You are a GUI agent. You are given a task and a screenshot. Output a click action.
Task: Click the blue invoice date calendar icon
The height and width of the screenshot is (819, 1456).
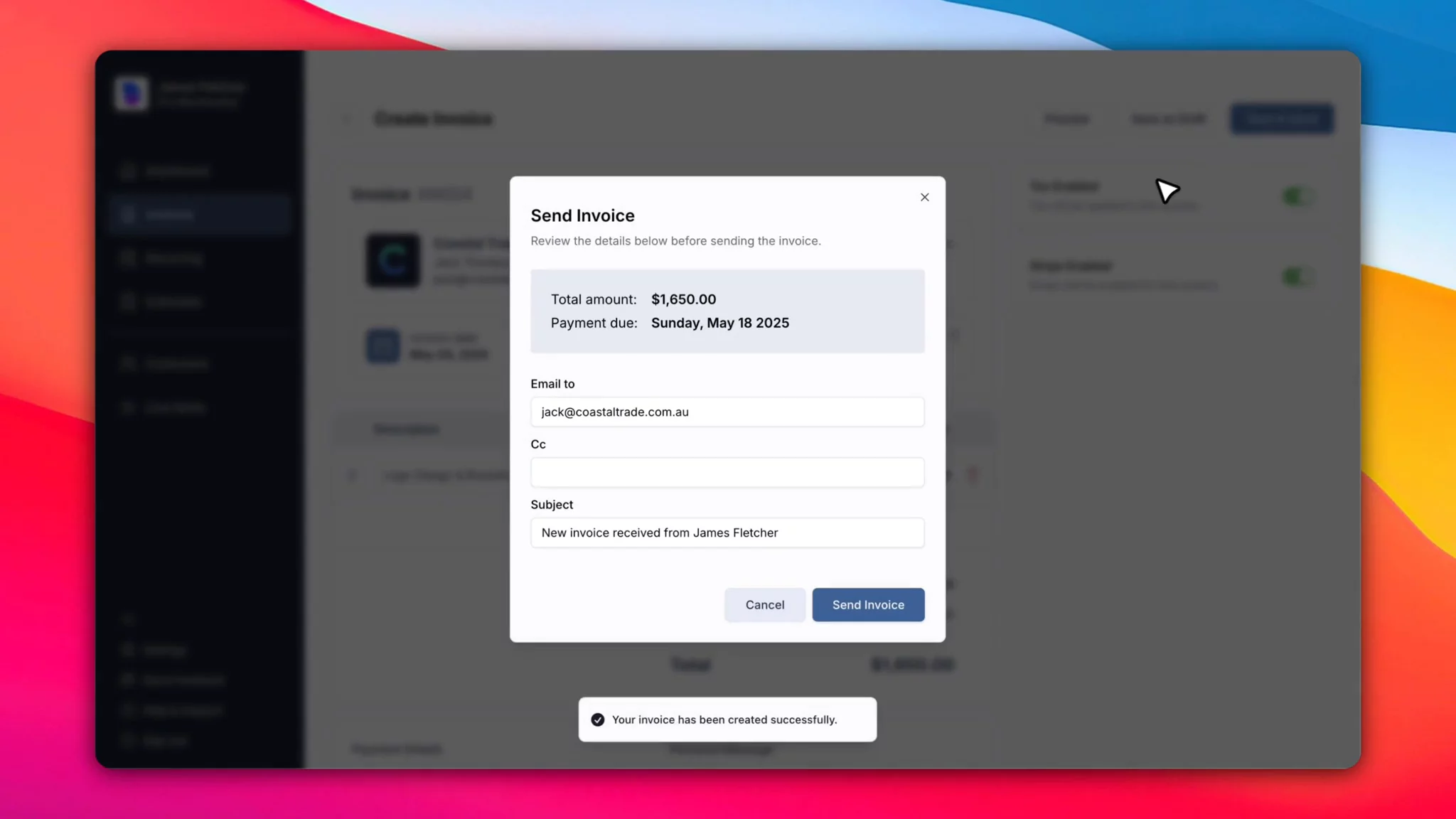click(382, 346)
